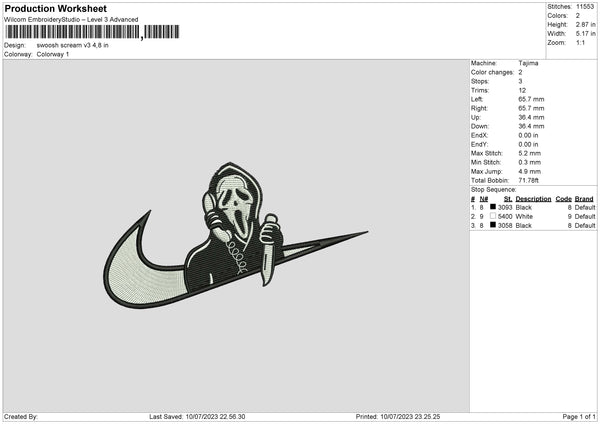Image resolution: width=600 pixels, height=424 pixels.
Task: Click the "Stop Sequence:" heading
Action: (494, 189)
